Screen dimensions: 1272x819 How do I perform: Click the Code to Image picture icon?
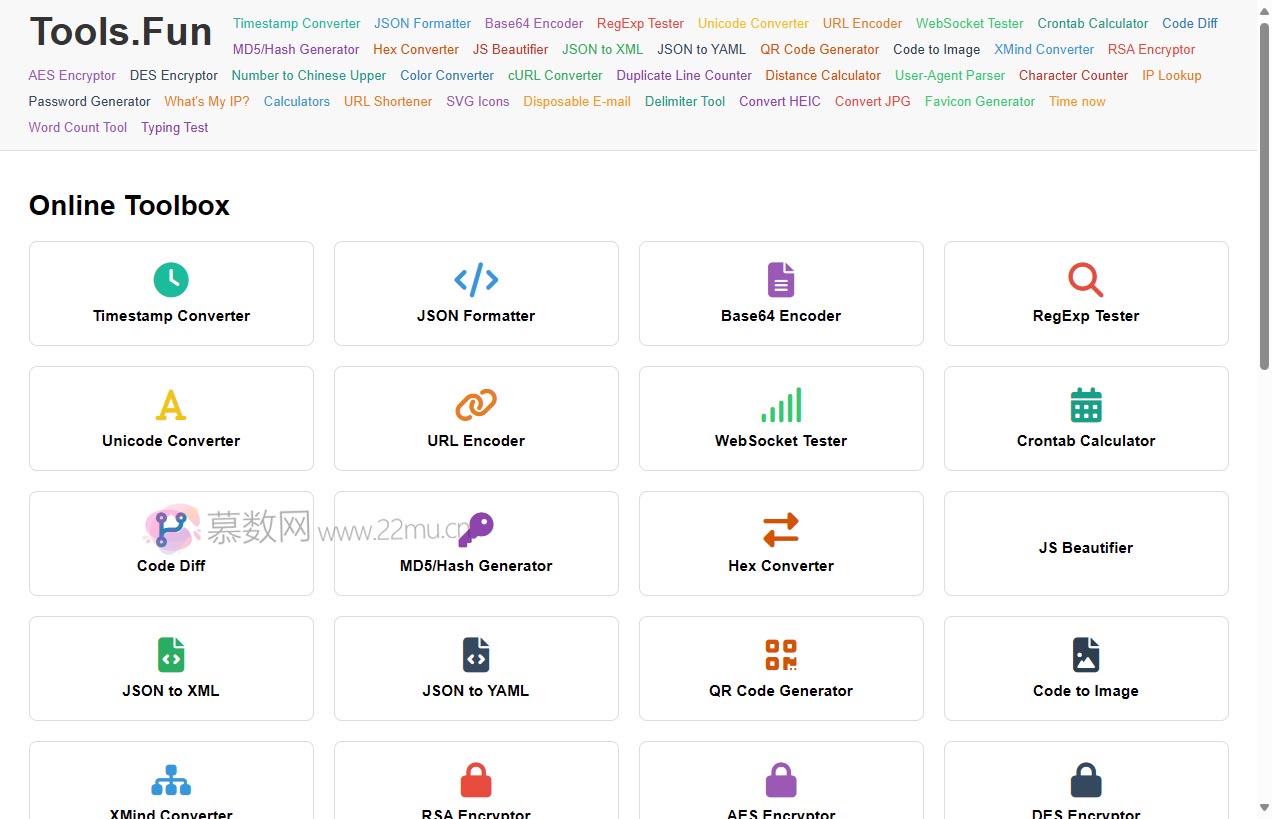click(1085, 655)
